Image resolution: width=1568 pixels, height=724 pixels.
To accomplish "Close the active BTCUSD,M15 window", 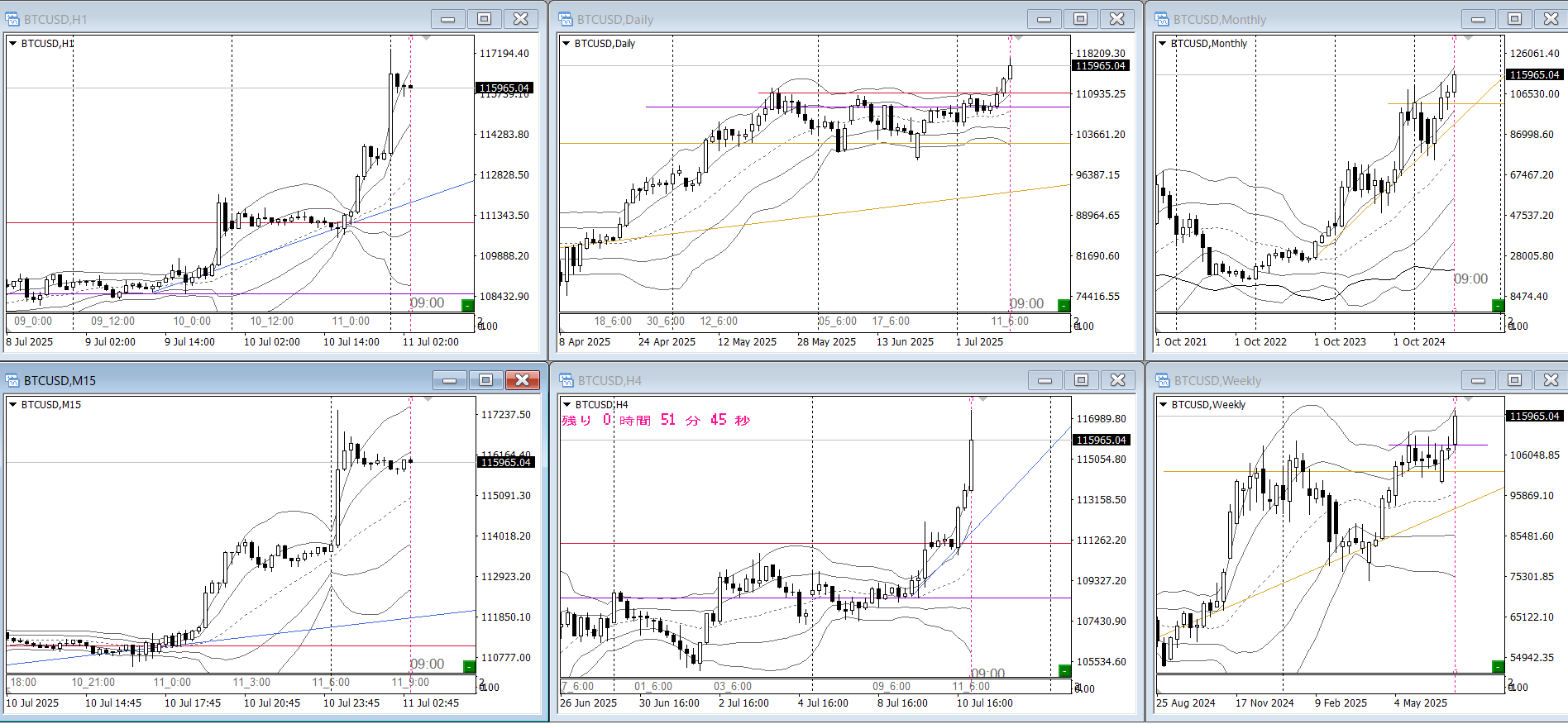I will coord(523,380).
